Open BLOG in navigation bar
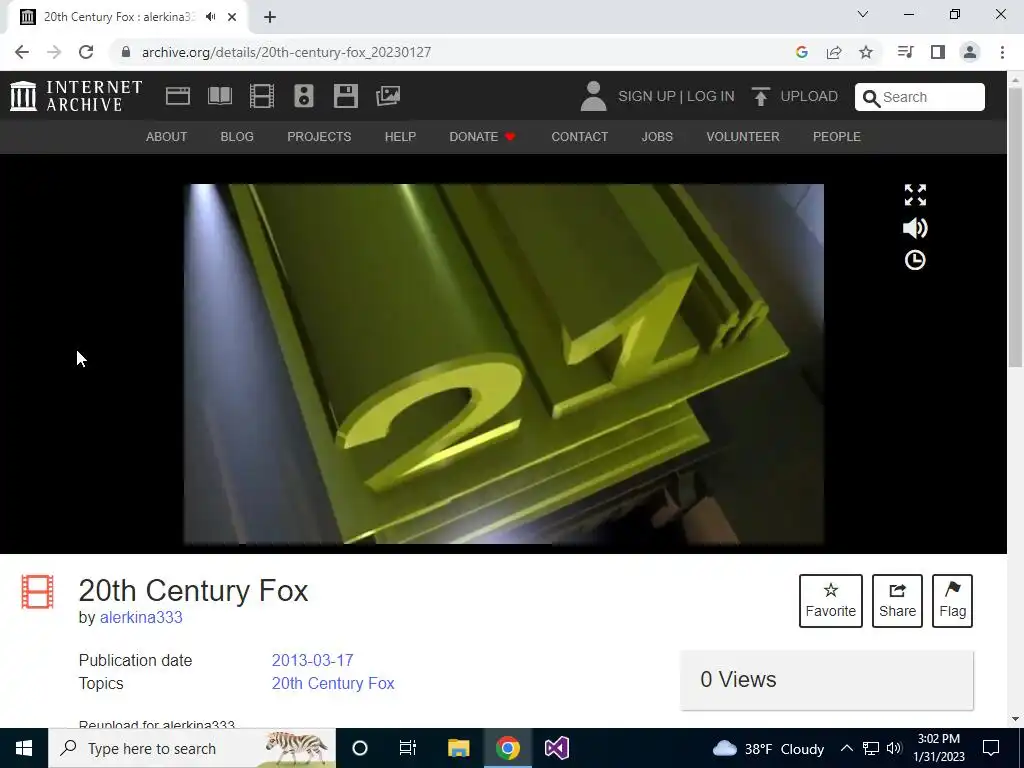1024x768 pixels. click(x=237, y=136)
